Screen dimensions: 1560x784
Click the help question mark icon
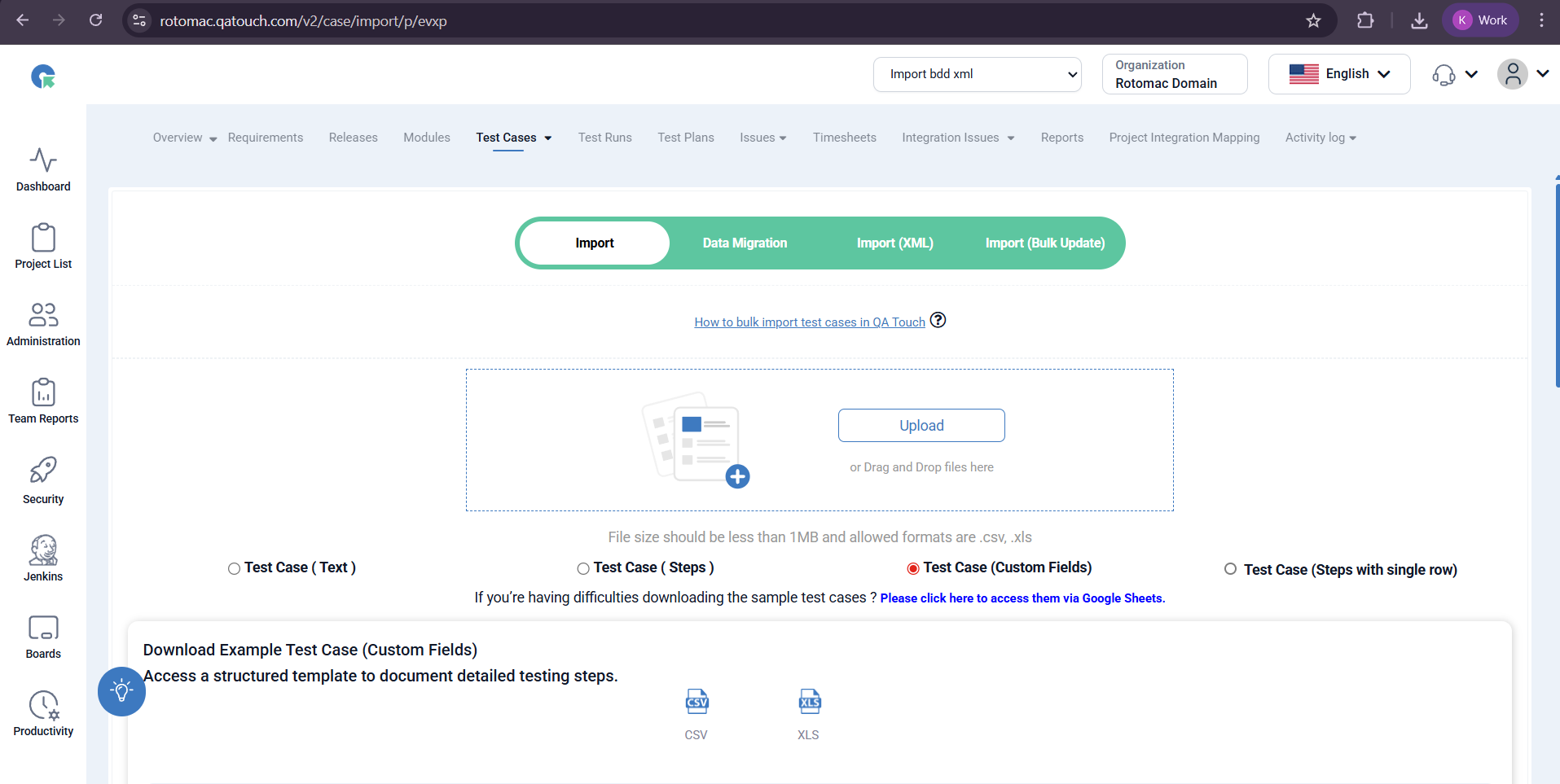pyautogui.click(x=938, y=320)
